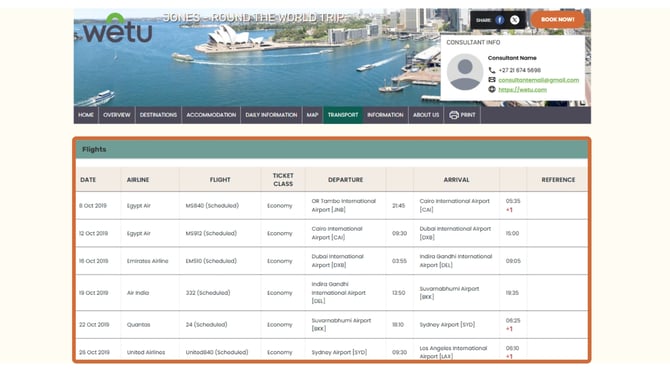Click the Book Now button
The height and width of the screenshot is (372, 670).
558,20
